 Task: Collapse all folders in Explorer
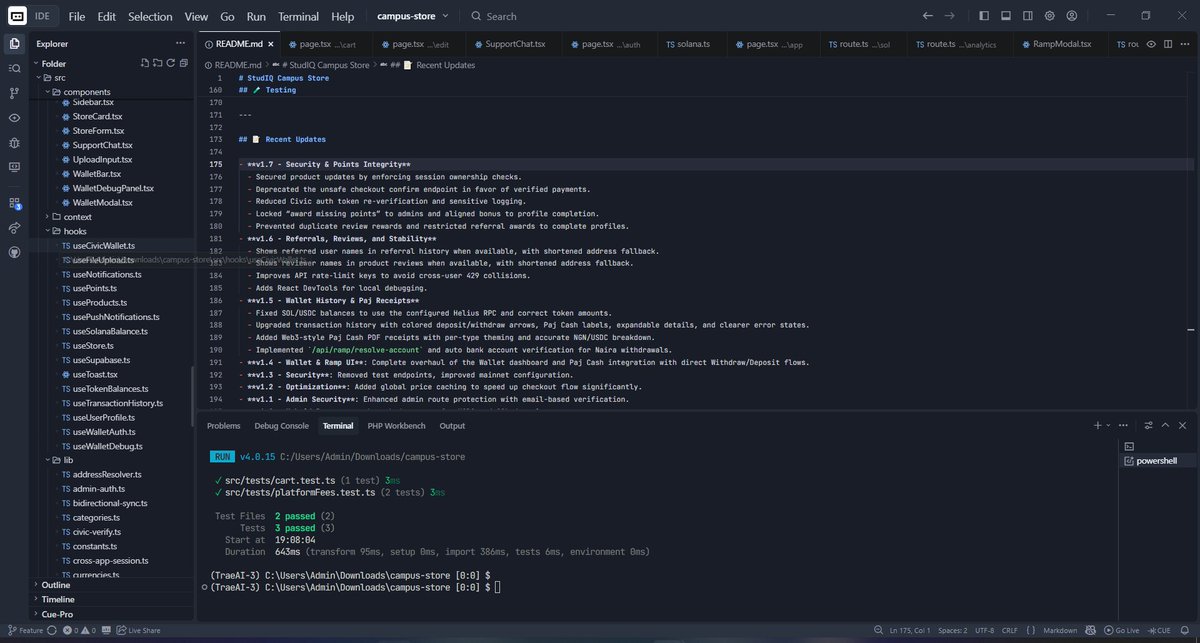coord(183,63)
